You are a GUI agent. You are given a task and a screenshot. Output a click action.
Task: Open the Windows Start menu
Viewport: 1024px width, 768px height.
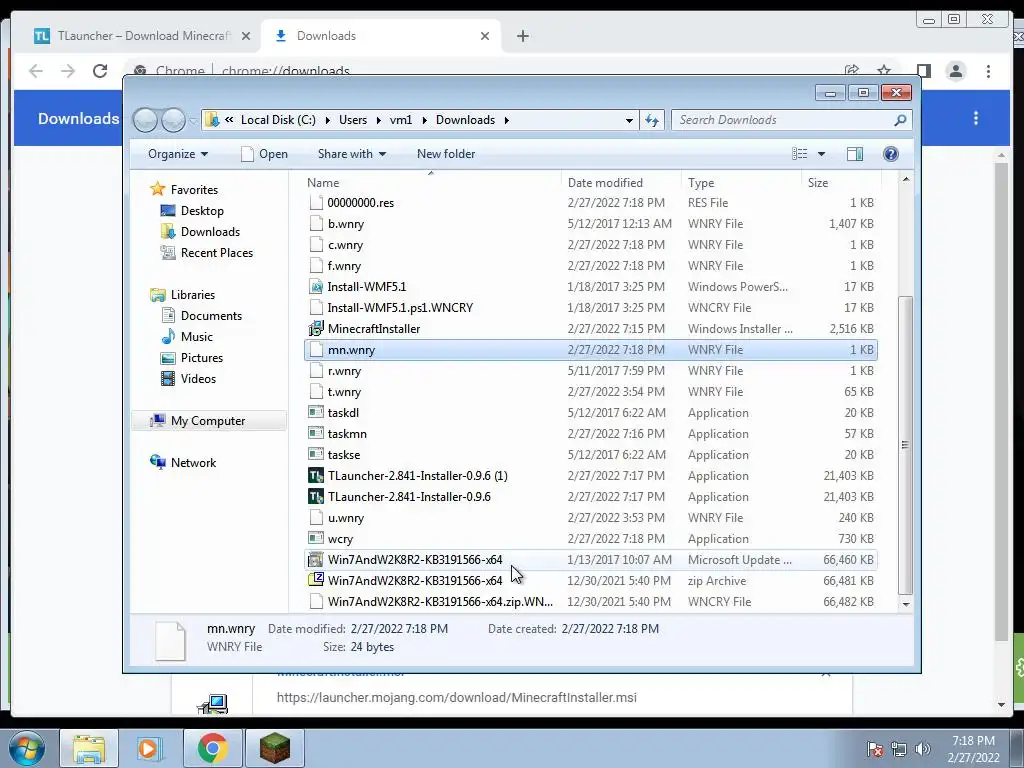27,748
